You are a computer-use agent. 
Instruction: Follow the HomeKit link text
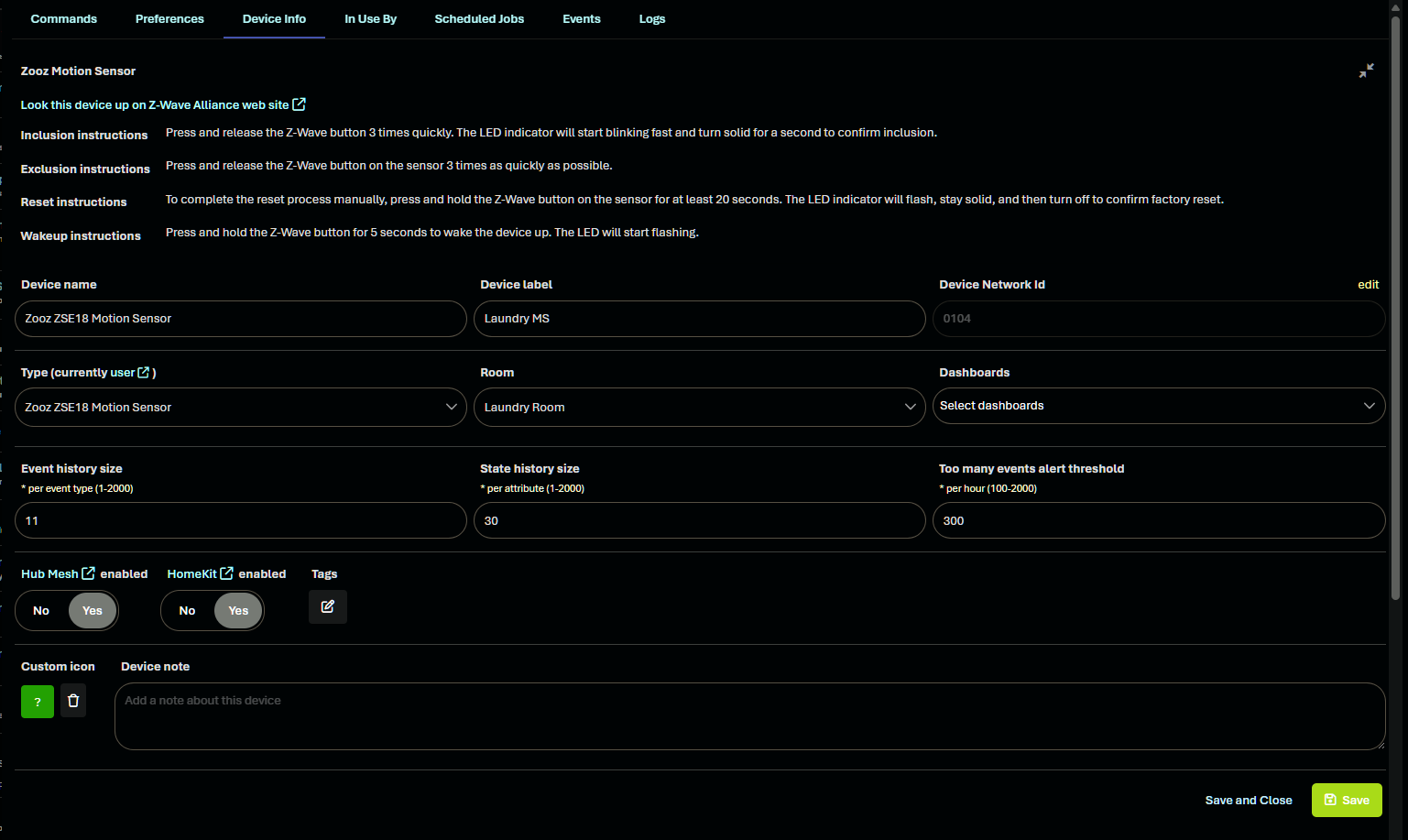coord(191,574)
